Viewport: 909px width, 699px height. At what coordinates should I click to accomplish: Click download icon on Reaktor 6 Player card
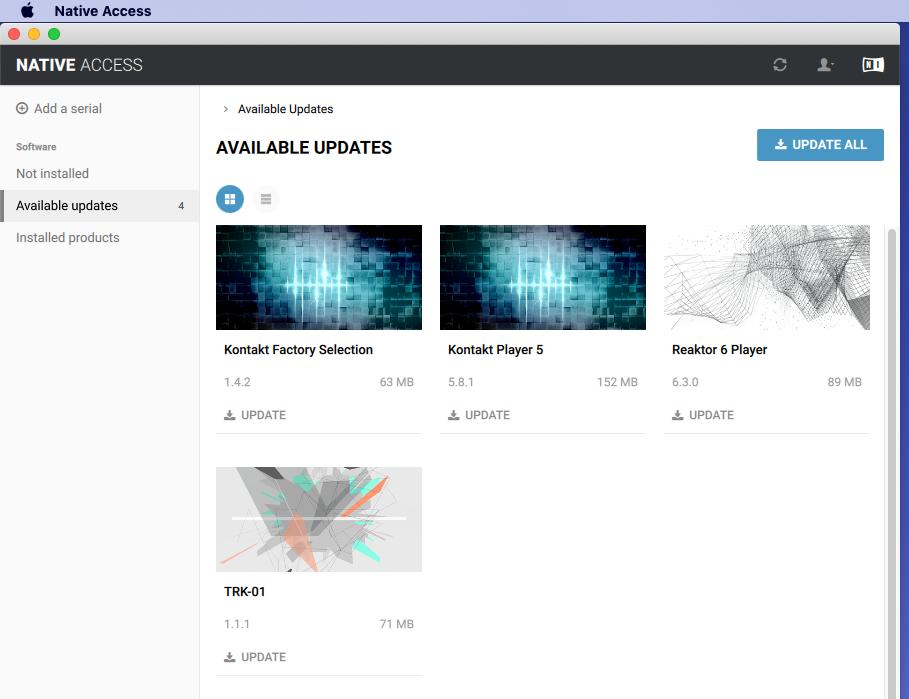(677, 415)
